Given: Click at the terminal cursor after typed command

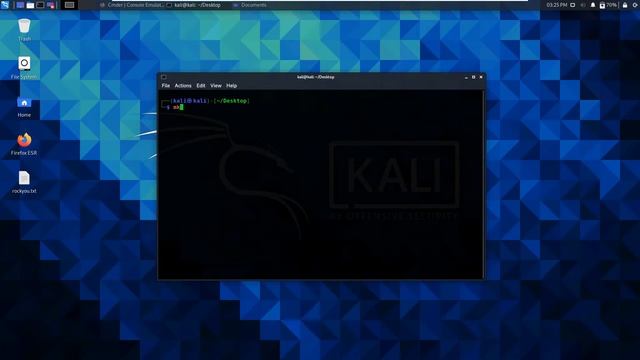Looking at the screenshot, I should point(182,107).
